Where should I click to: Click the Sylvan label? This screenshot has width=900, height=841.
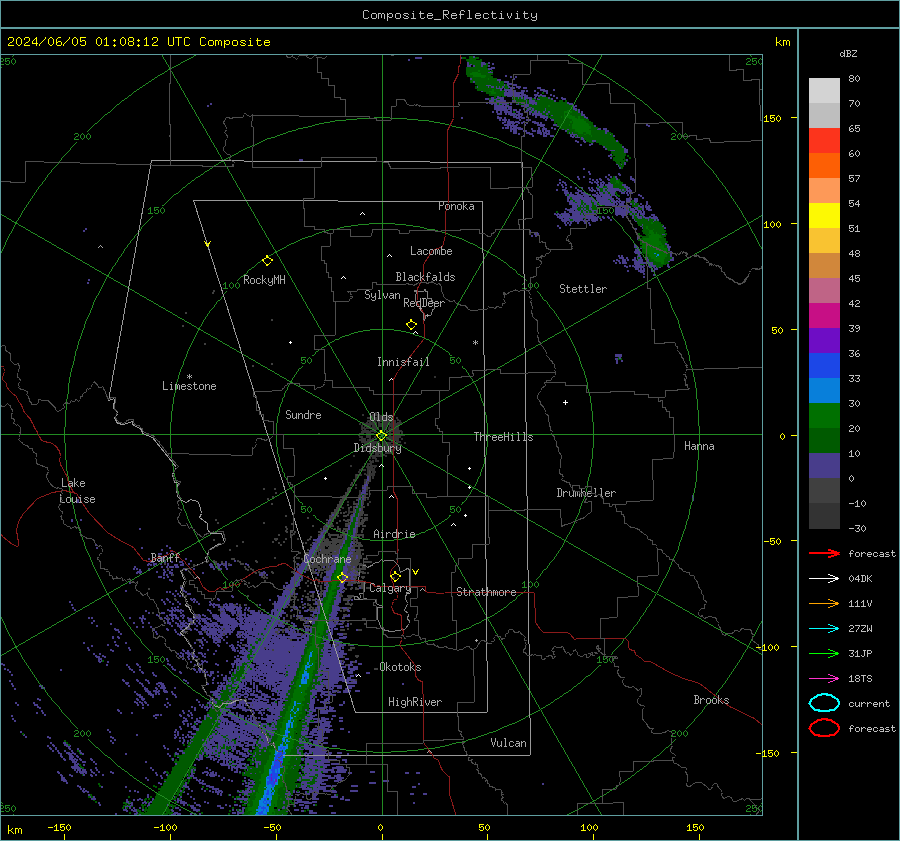pos(382,295)
